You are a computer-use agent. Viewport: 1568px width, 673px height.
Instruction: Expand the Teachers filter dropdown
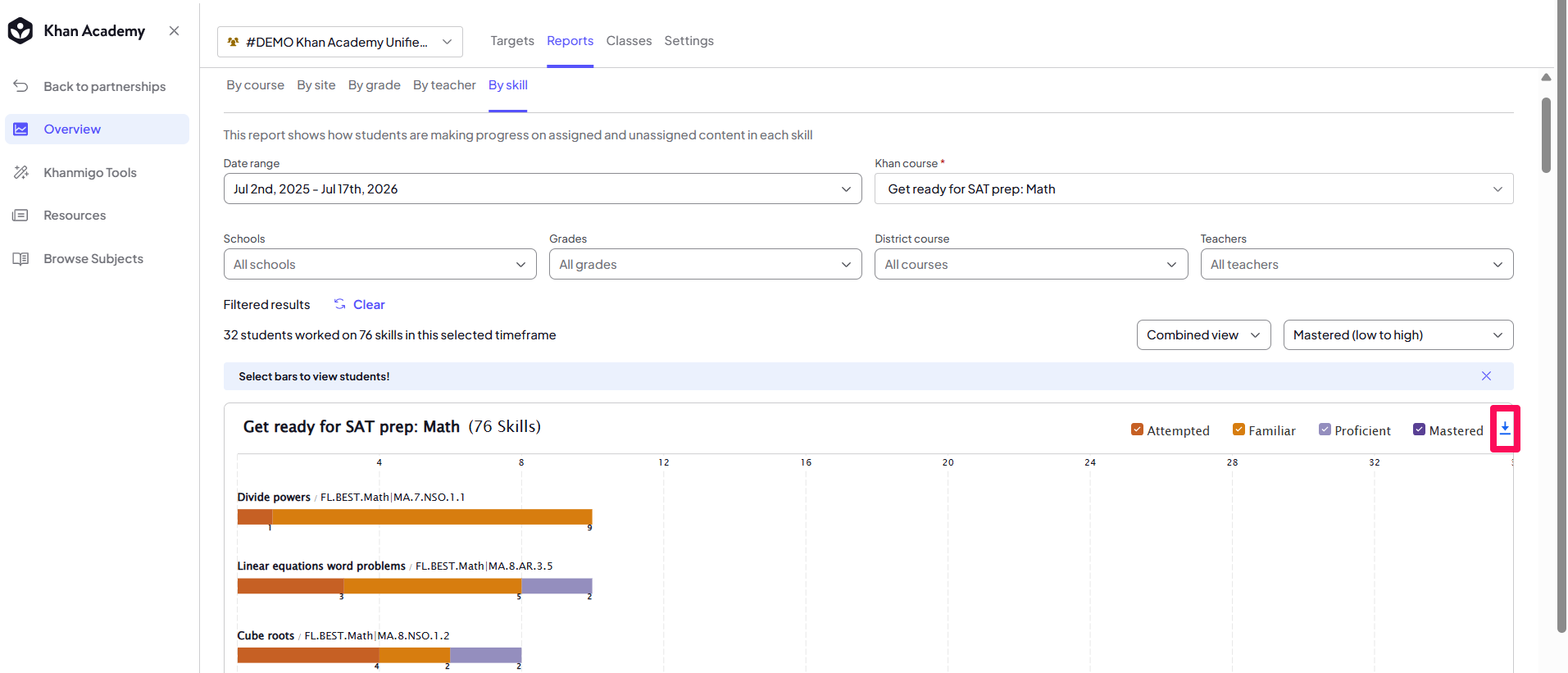pos(1357,264)
